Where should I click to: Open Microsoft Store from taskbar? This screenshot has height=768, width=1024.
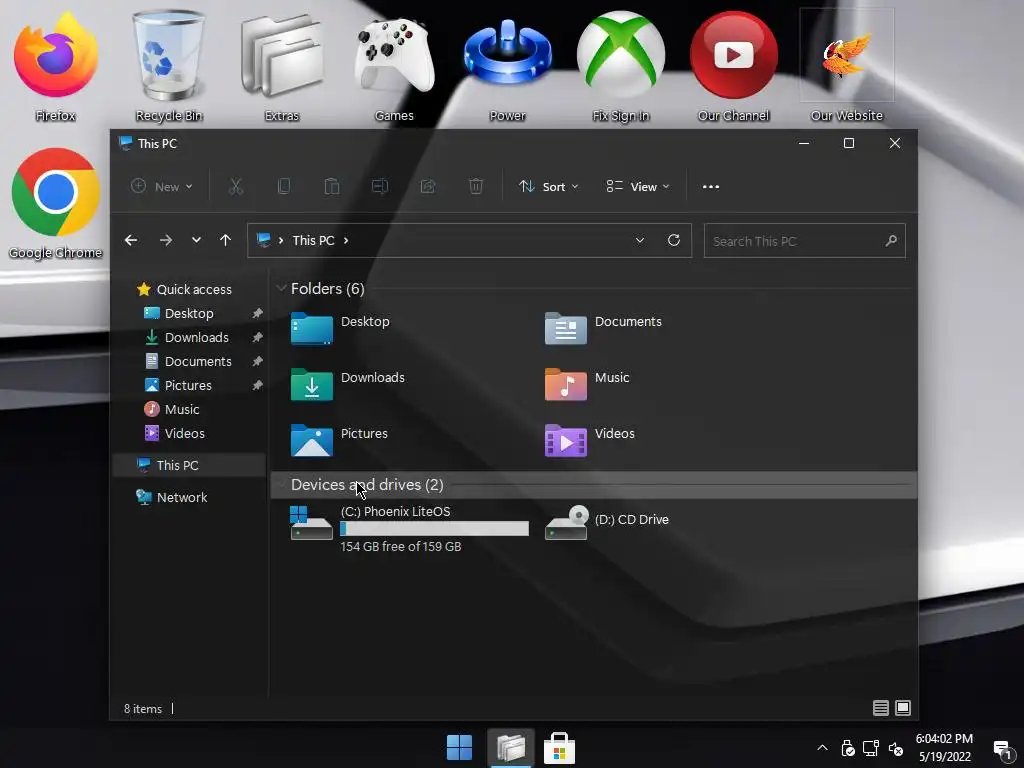click(x=560, y=747)
